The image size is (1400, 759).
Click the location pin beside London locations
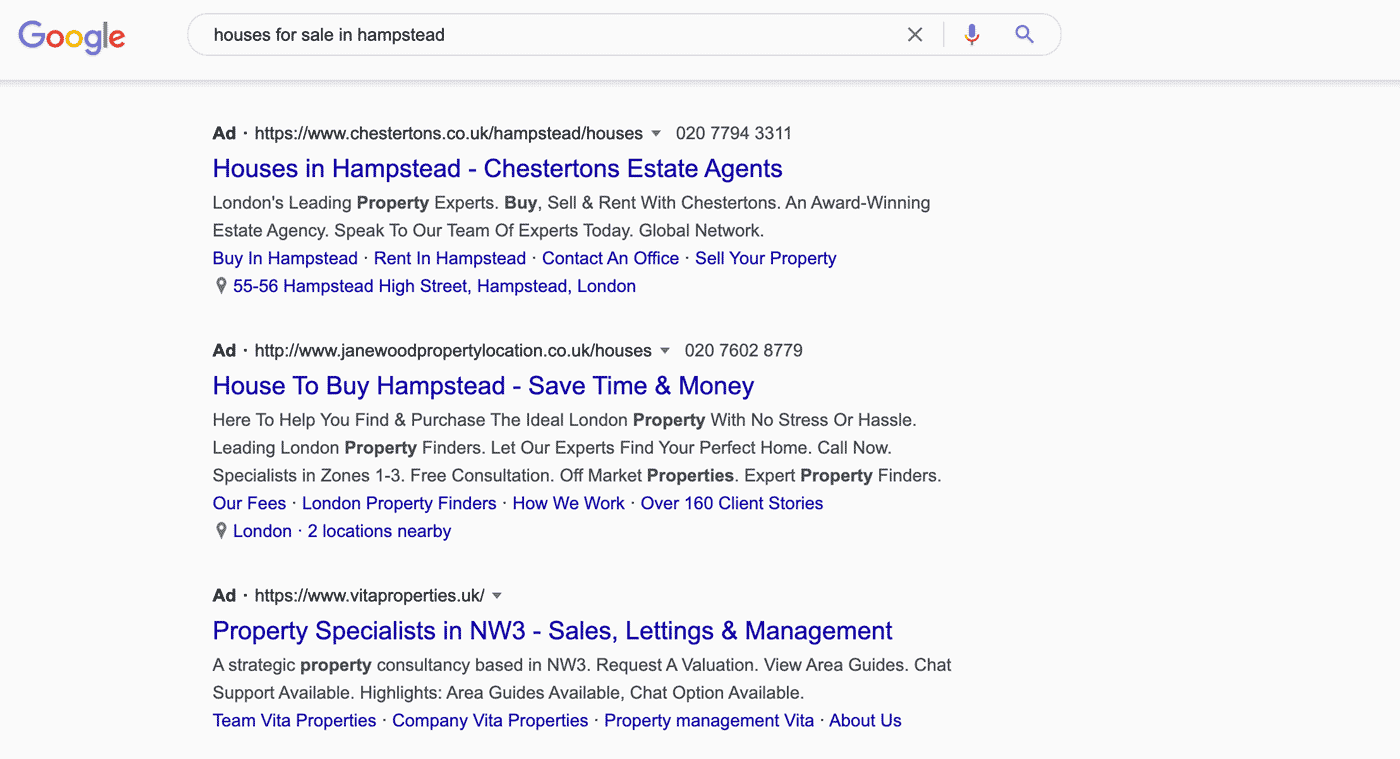(x=220, y=530)
